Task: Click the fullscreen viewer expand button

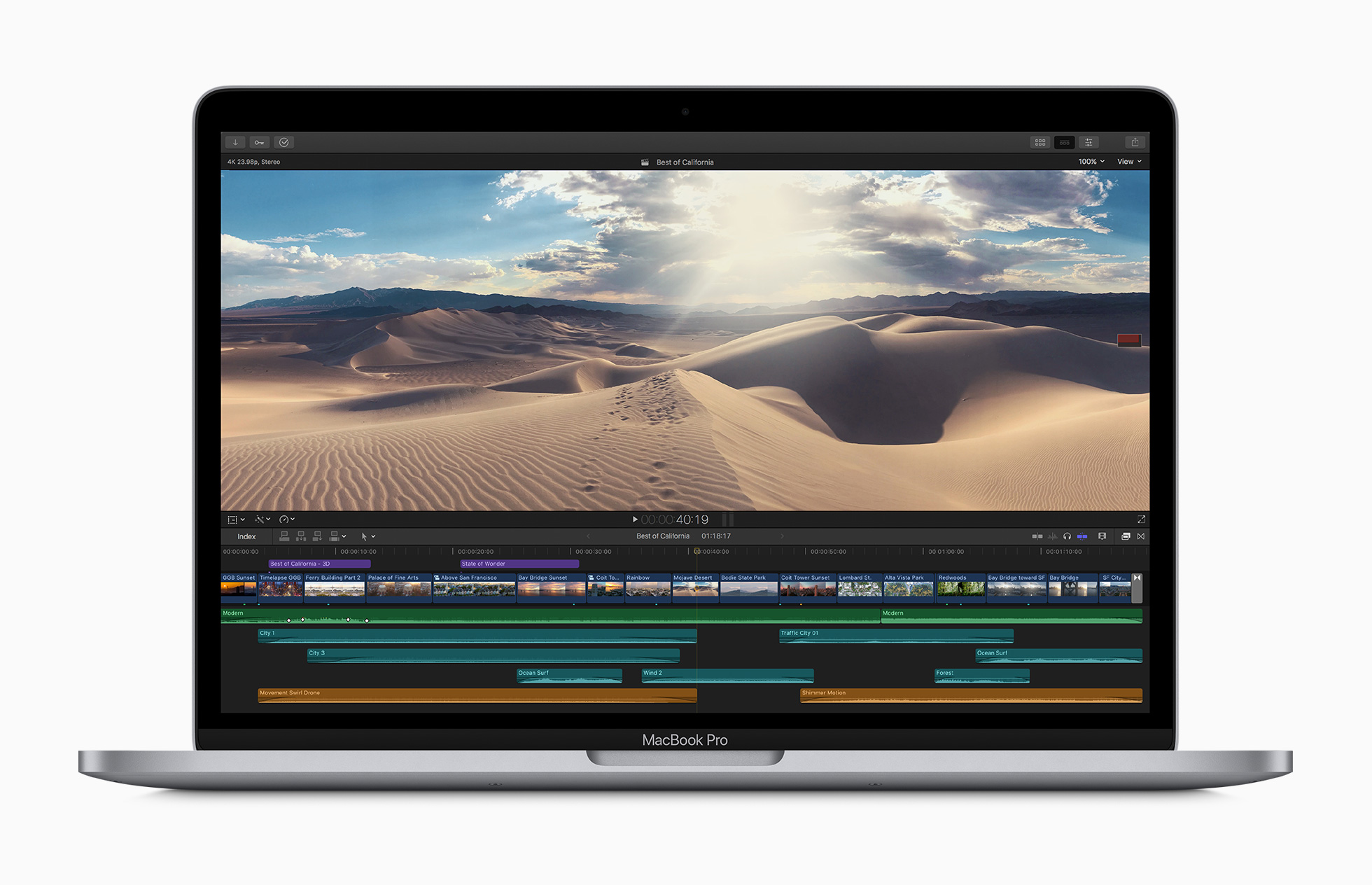Action: [1142, 519]
